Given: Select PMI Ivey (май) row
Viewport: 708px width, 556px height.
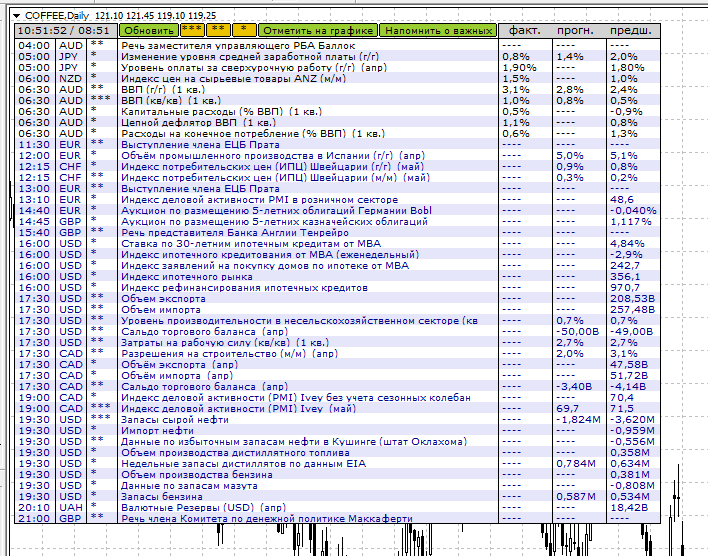Looking at the screenshot, I should pyautogui.click(x=337, y=409).
